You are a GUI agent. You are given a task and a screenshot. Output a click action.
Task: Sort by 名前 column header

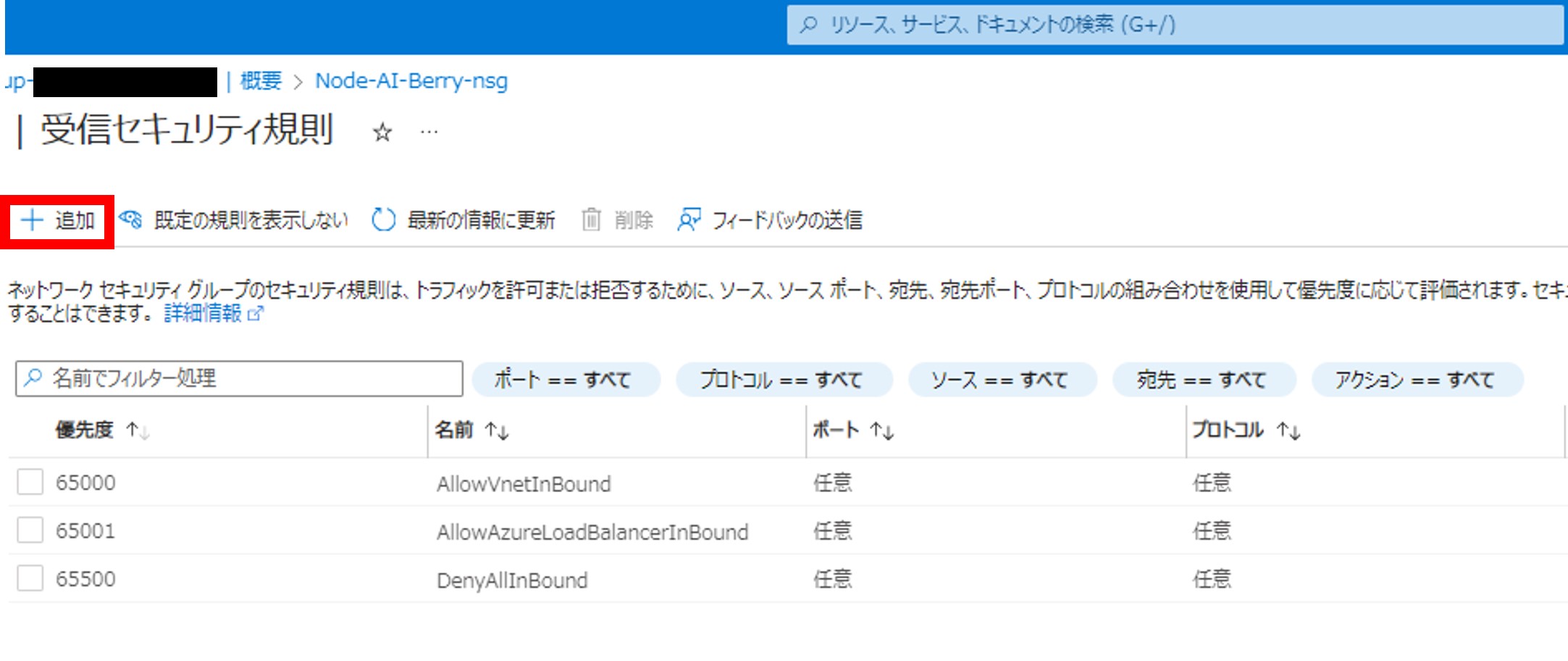(471, 431)
